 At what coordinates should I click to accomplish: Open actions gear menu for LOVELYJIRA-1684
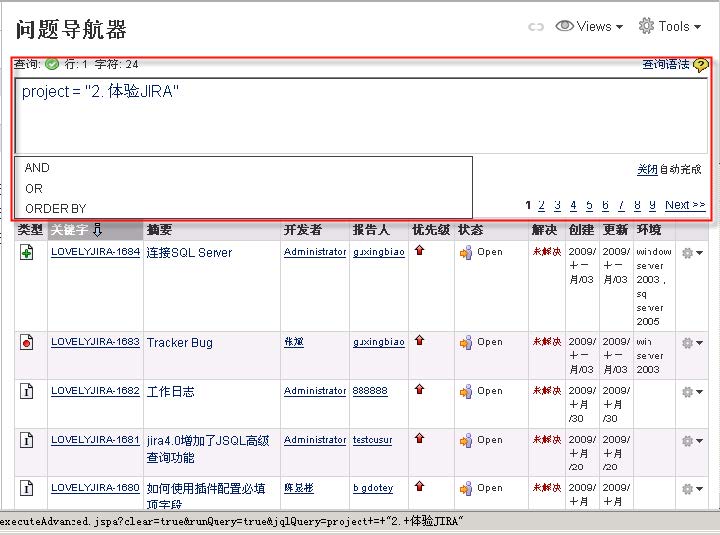pos(692,253)
